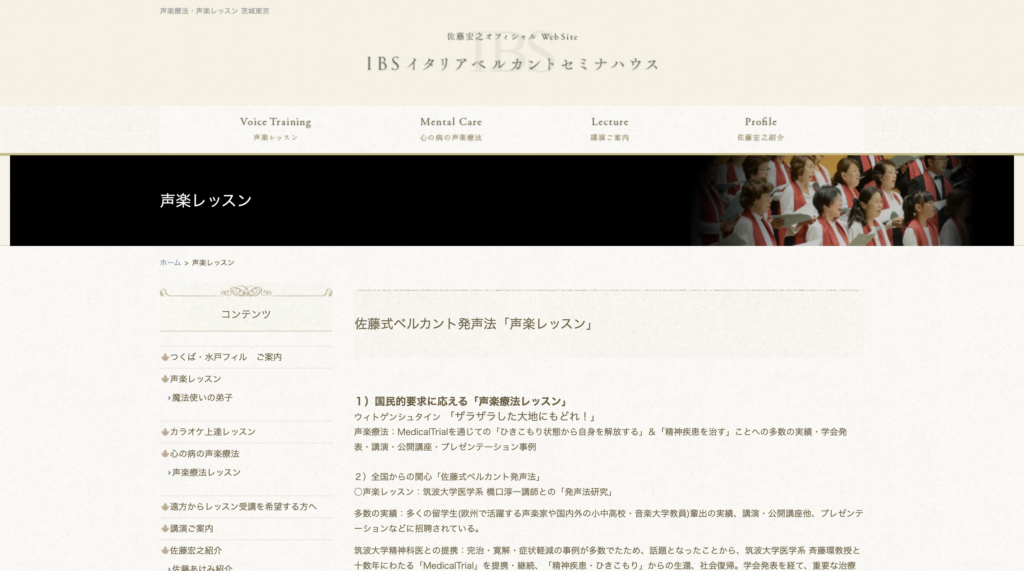Image resolution: width=1024 pixels, height=571 pixels.
Task: Click the IBS イタリアベルカントセミナハウス site logo
Action: (512, 52)
